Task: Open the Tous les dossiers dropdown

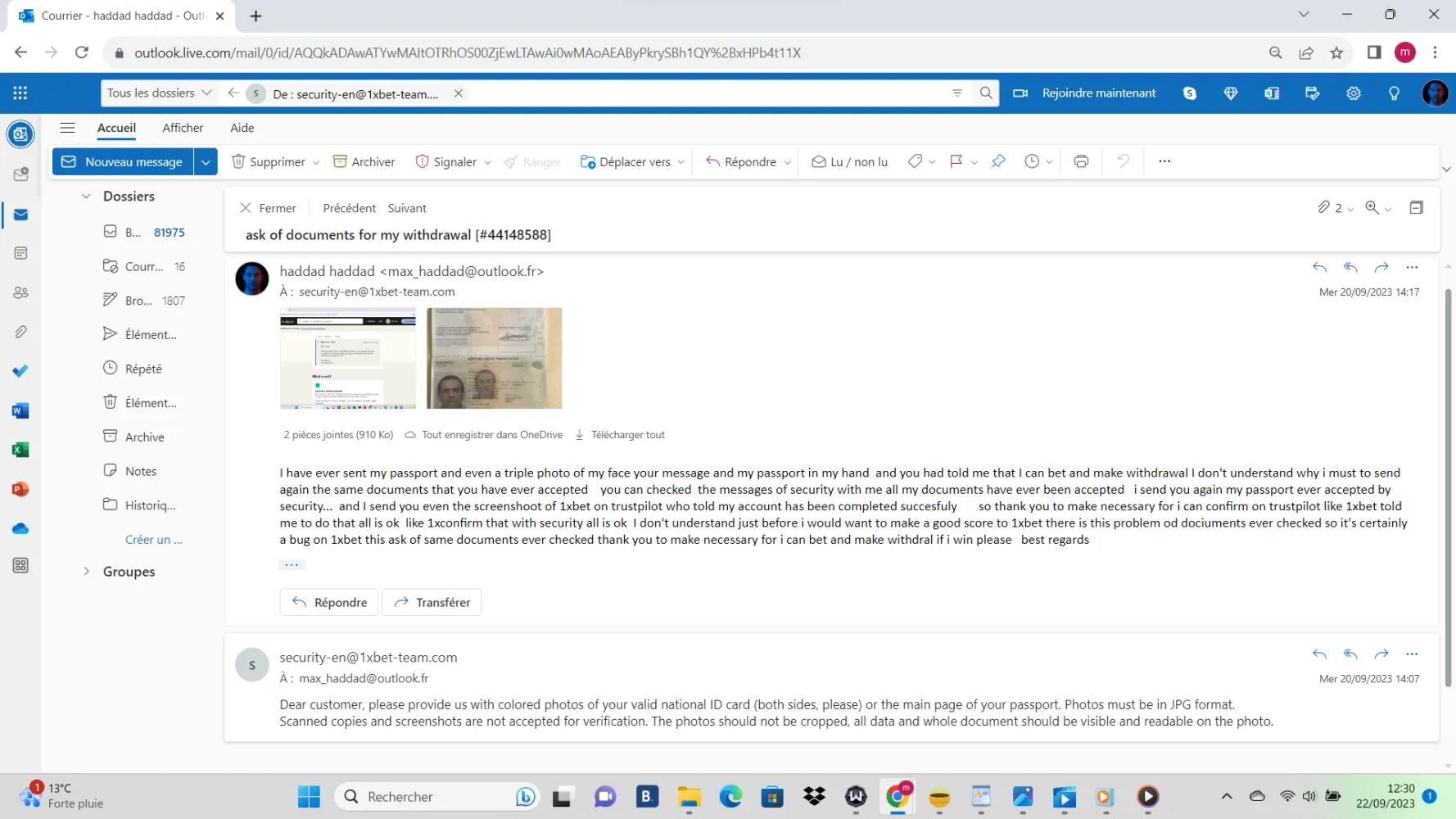Action: (x=160, y=93)
